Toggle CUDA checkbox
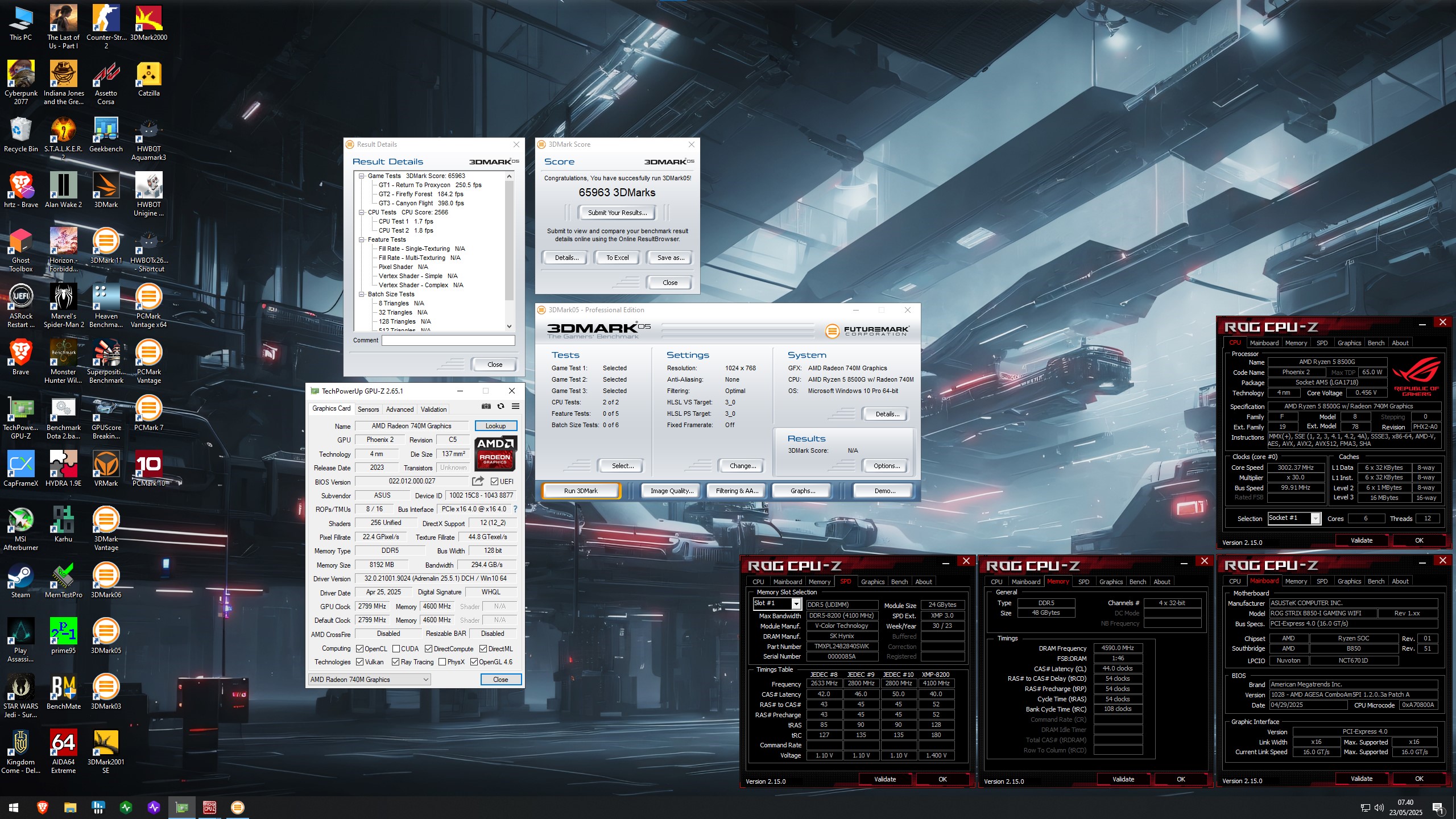The image size is (1456, 819). pyautogui.click(x=396, y=649)
